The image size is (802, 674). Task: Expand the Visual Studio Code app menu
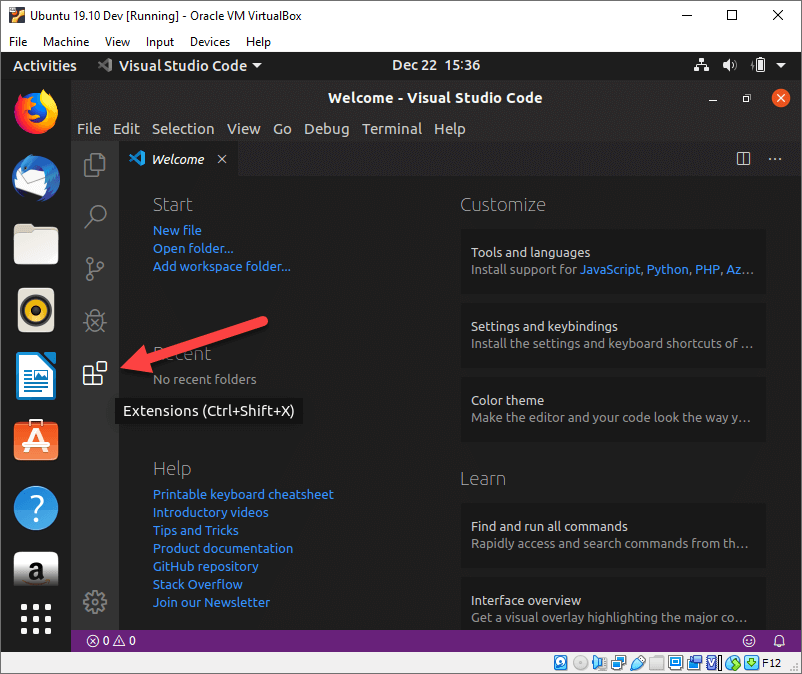coord(180,65)
